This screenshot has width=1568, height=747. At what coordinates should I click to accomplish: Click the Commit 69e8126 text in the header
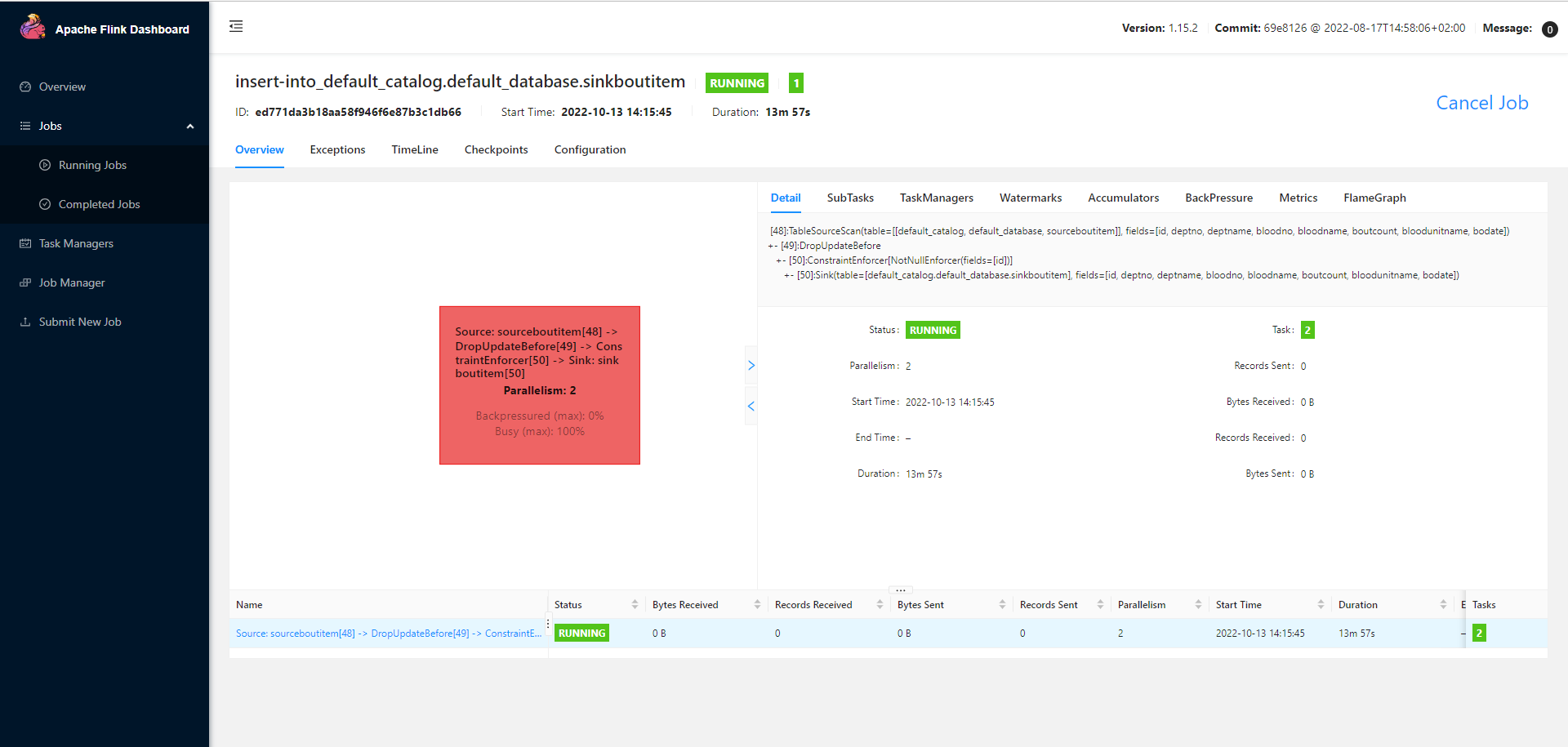pyautogui.click(x=1340, y=28)
